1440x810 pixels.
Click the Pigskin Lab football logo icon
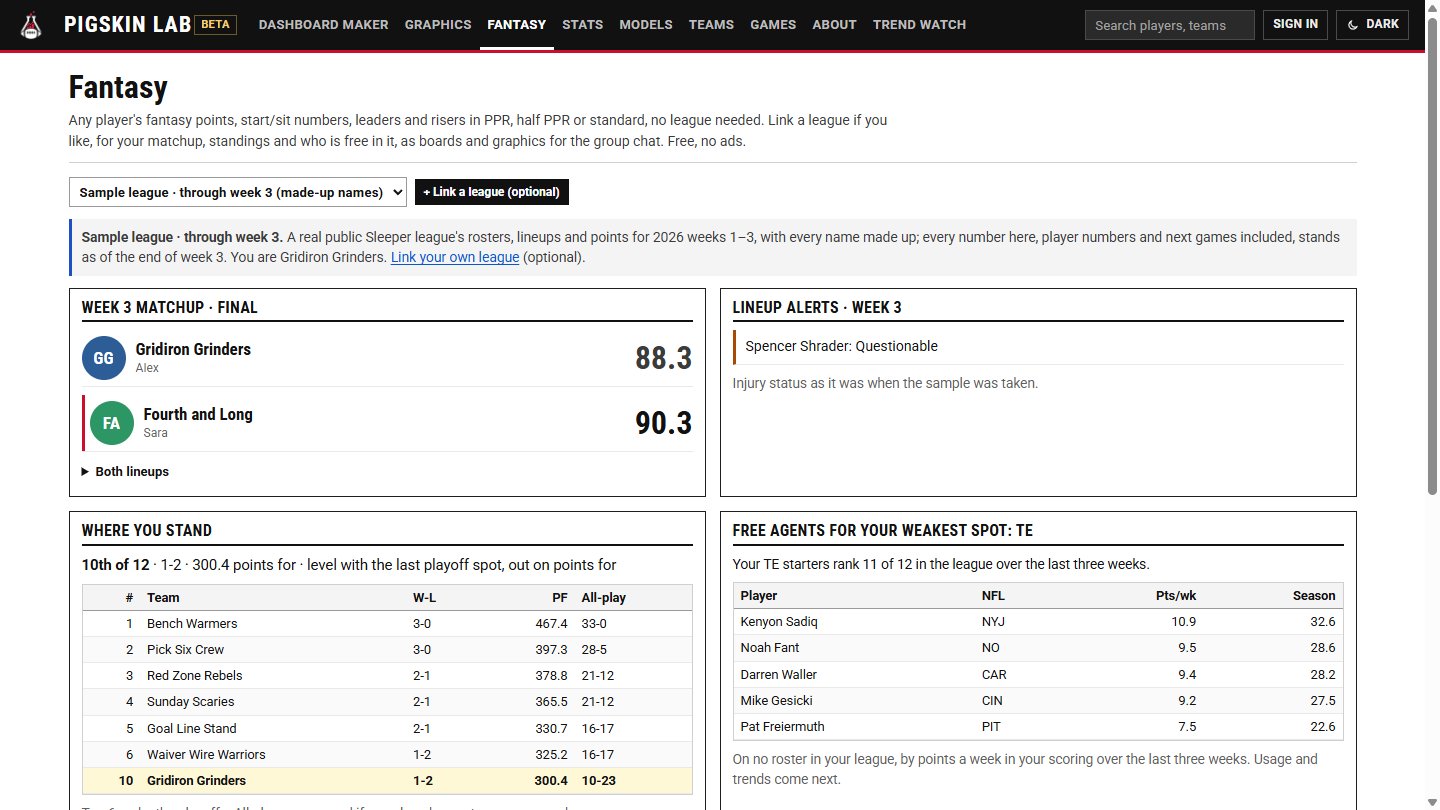[32, 25]
